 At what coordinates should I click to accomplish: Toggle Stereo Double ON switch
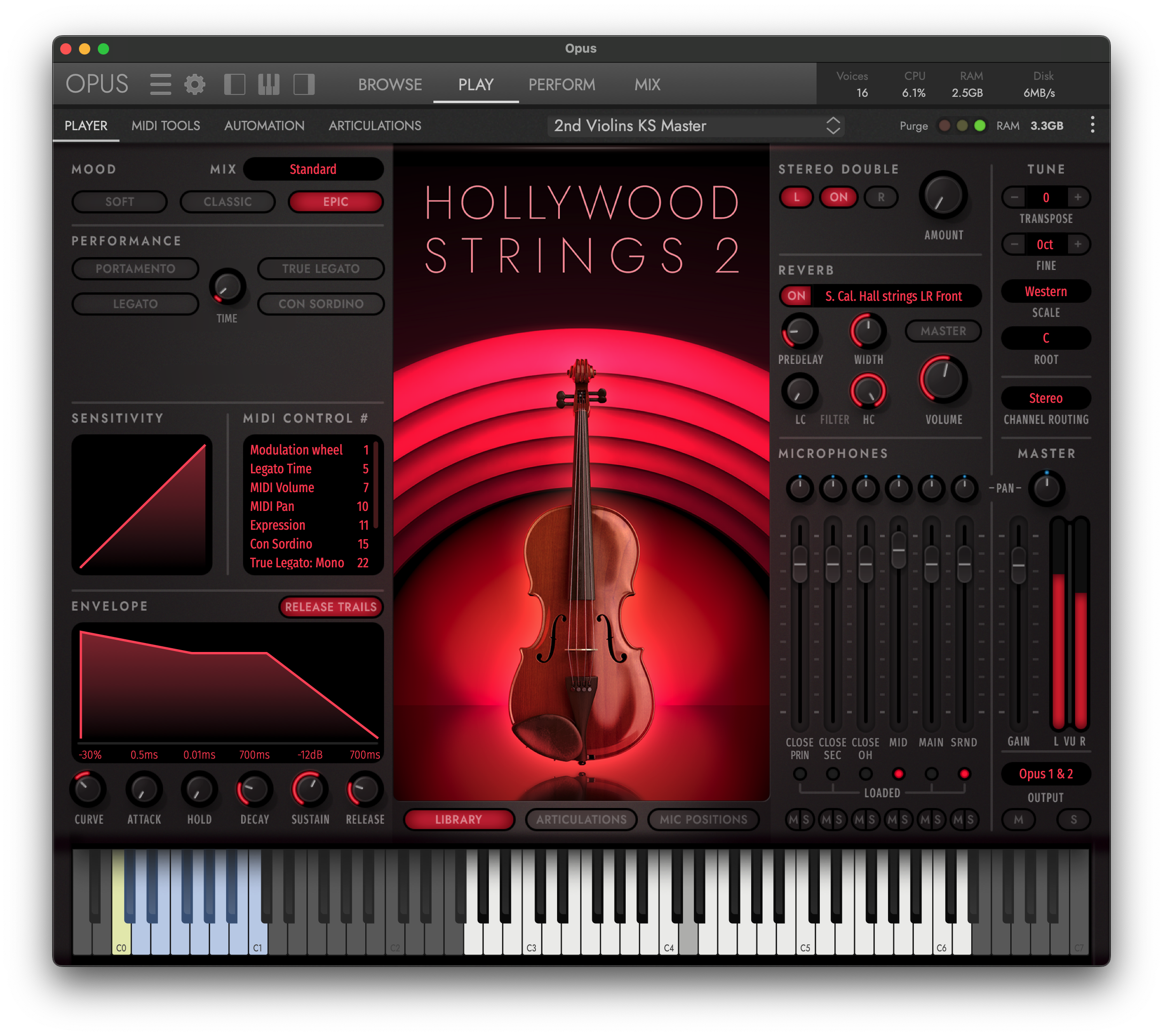point(839,197)
